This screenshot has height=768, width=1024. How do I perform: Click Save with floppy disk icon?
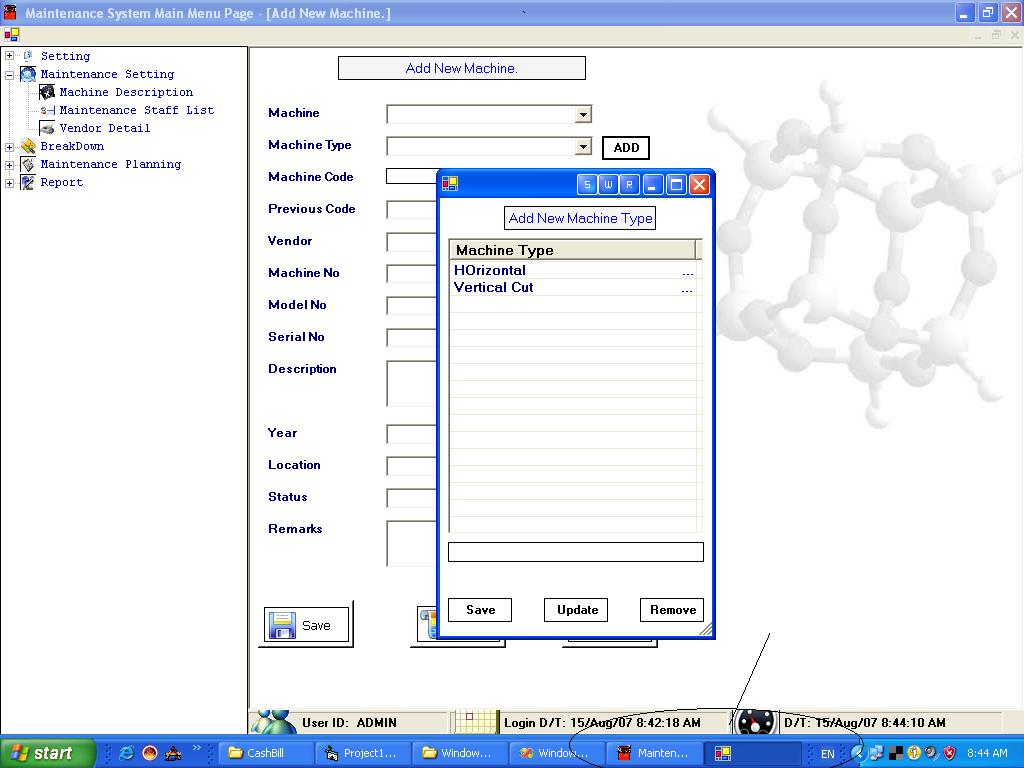click(306, 625)
